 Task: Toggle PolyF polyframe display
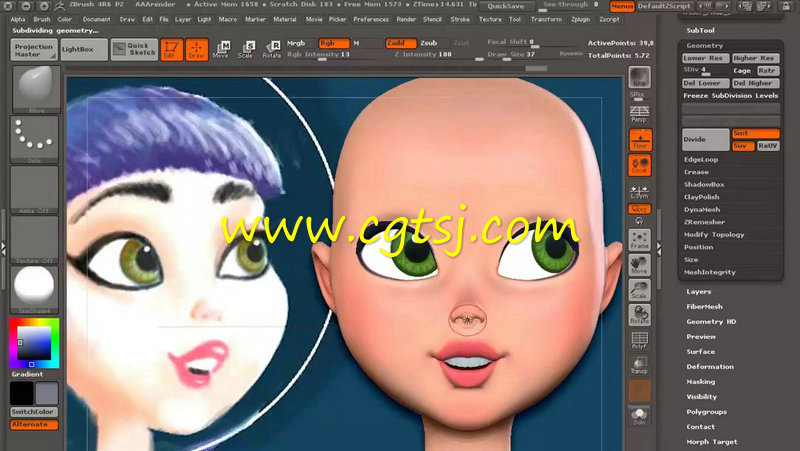(x=639, y=340)
